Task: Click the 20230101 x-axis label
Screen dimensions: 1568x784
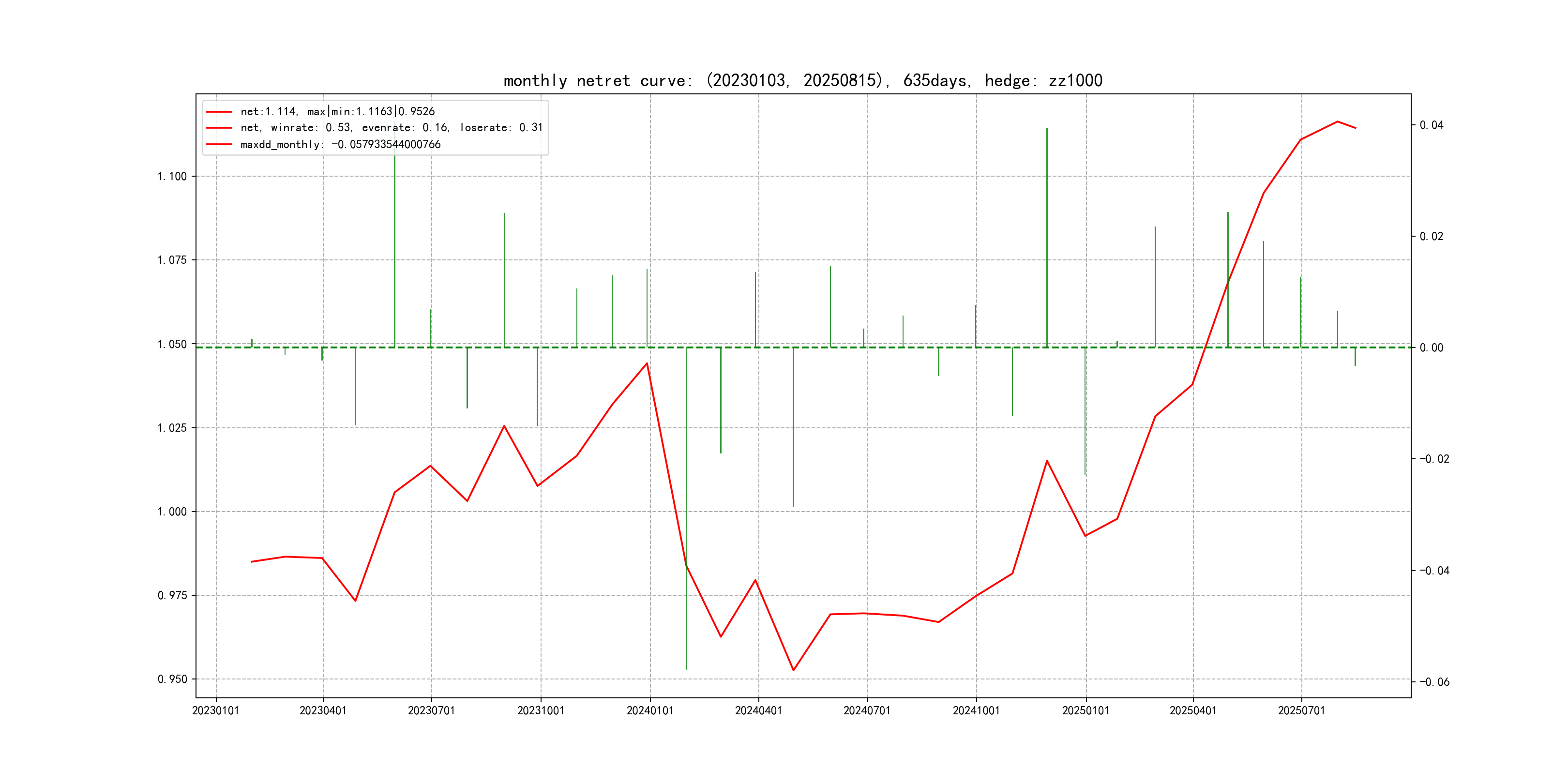Action: tap(215, 711)
